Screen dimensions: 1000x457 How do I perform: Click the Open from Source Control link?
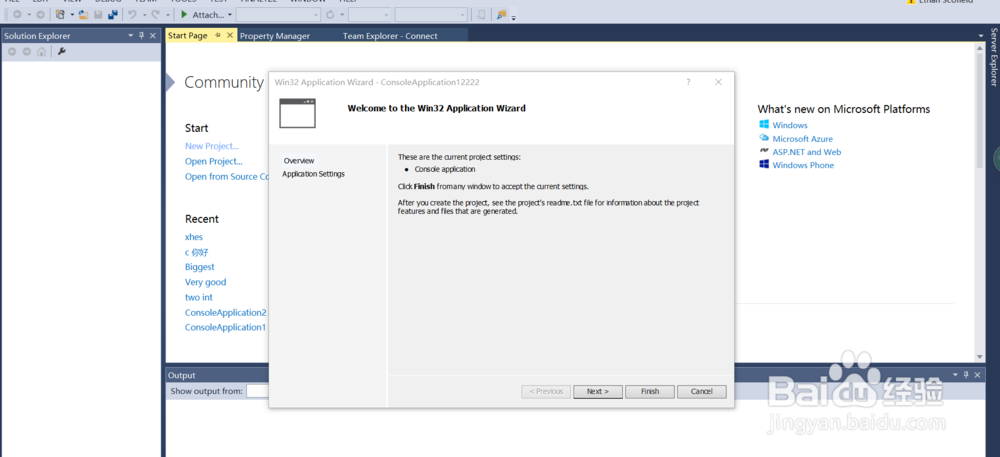click(x=226, y=177)
